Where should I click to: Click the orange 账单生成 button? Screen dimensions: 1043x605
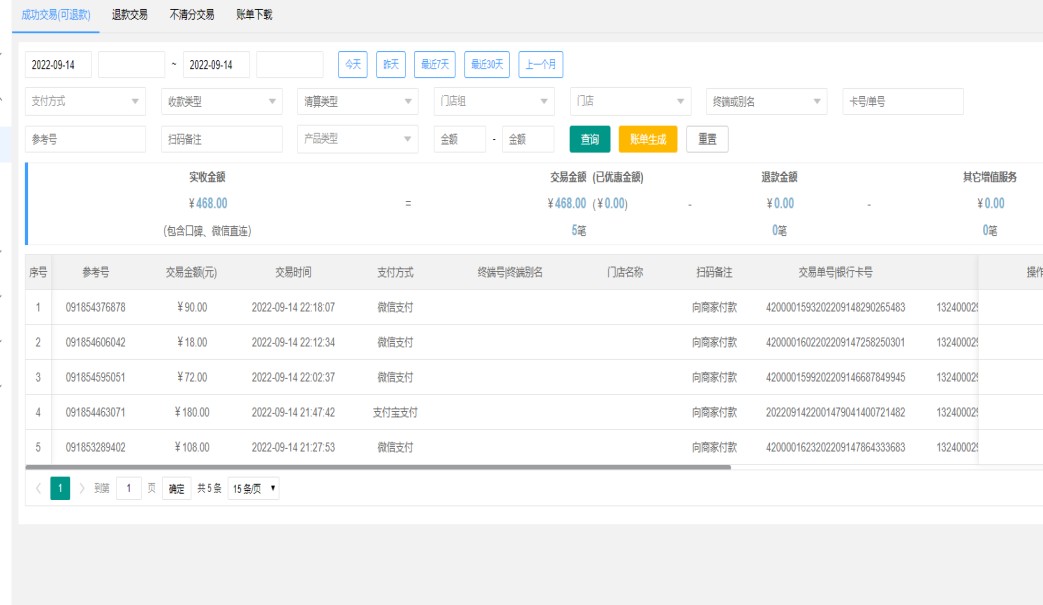click(647, 139)
